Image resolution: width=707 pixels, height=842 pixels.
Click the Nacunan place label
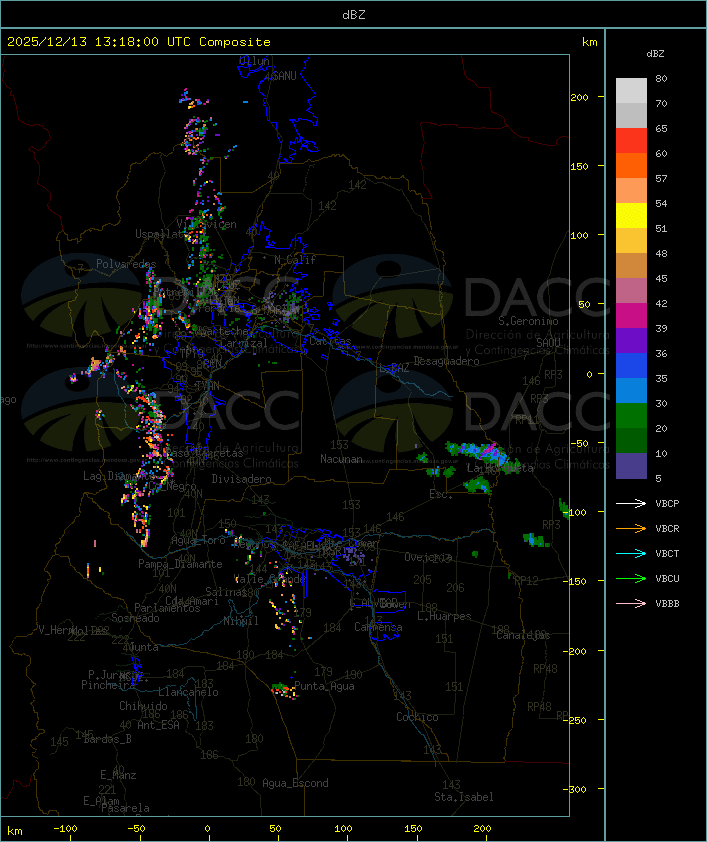point(341,459)
